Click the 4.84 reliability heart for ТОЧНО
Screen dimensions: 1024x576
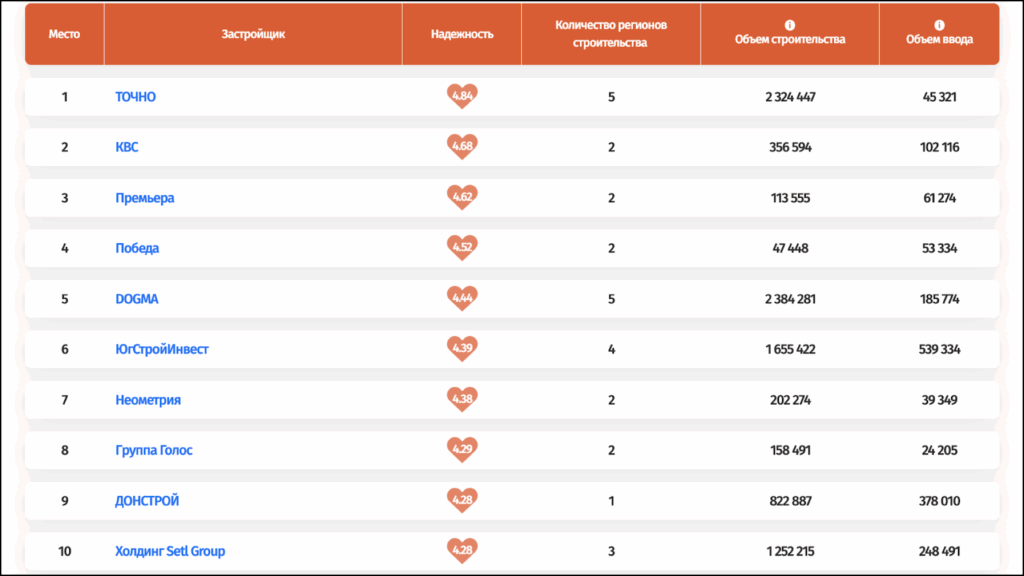462,97
